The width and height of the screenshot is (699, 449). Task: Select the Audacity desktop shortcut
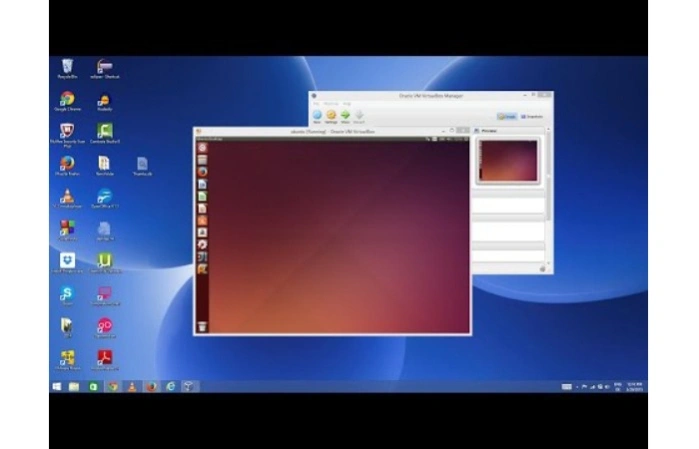click(x=105, y=102)
